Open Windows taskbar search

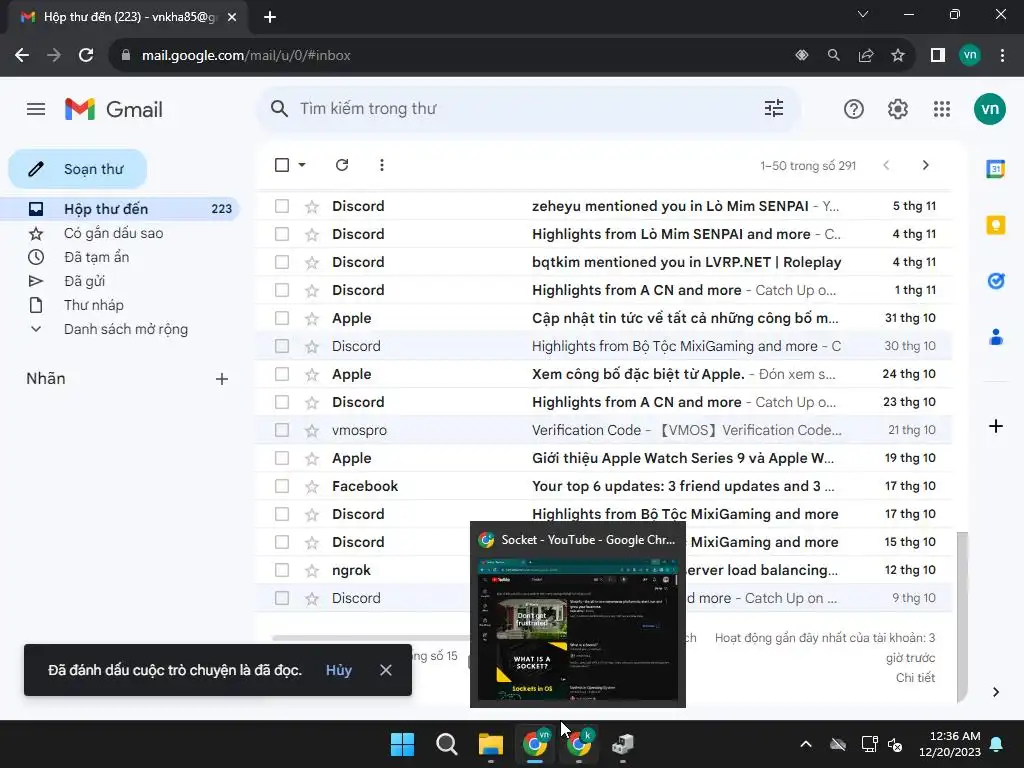447,744
